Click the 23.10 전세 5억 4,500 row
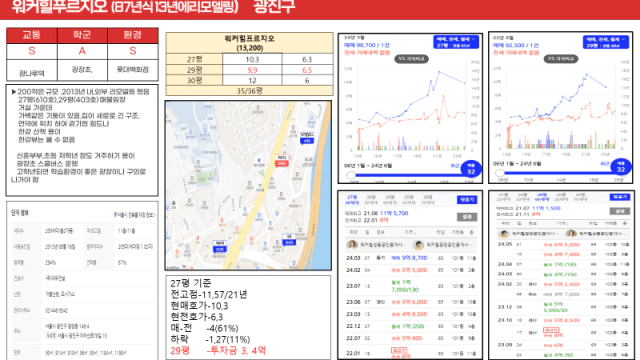The width and height of the screenshot is (640, 360). (563, 320)
